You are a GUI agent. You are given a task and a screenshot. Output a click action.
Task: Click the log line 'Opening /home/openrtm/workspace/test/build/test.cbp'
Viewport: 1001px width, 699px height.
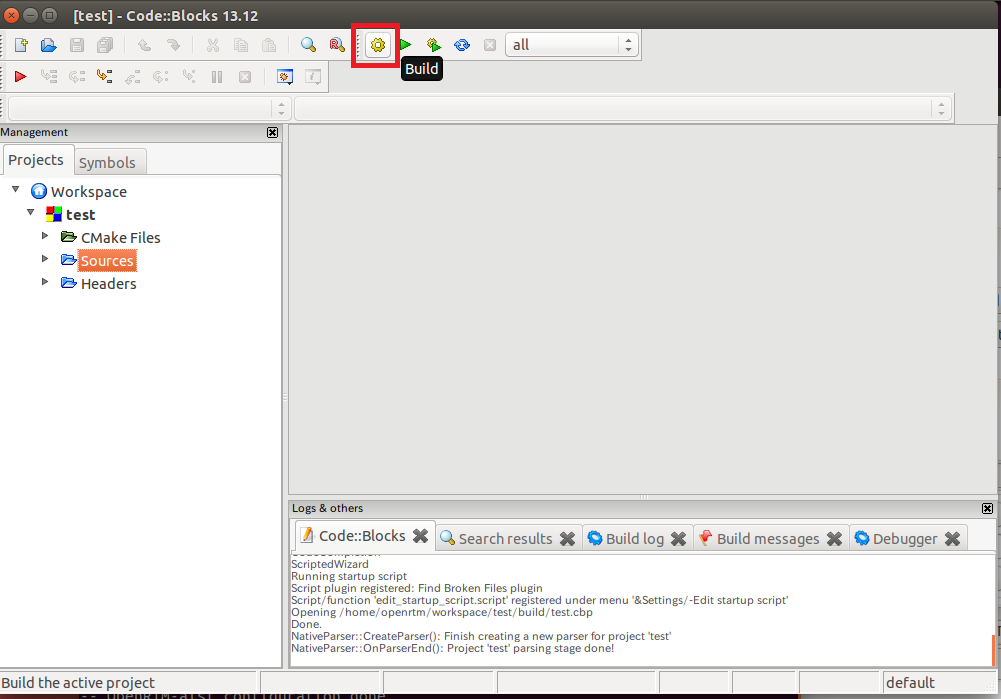[442, 612]
